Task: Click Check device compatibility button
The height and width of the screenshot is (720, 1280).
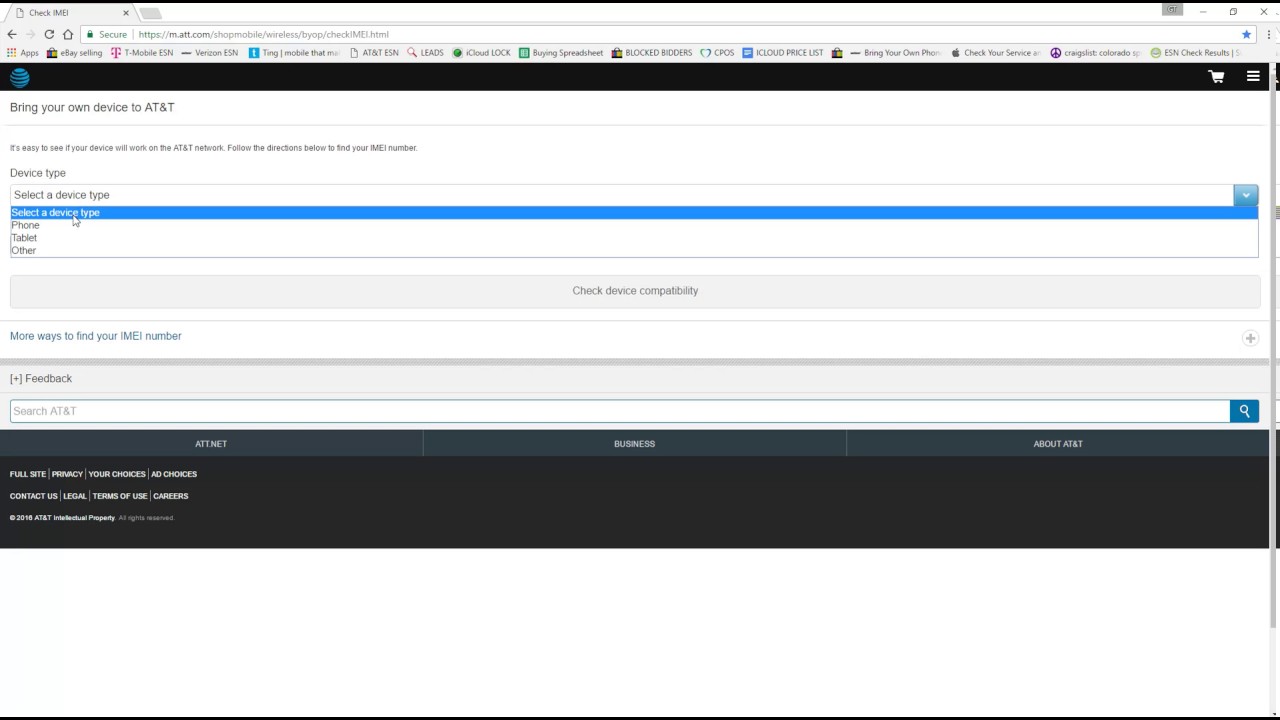Action: pyautogui.click(x=635, y=291)
